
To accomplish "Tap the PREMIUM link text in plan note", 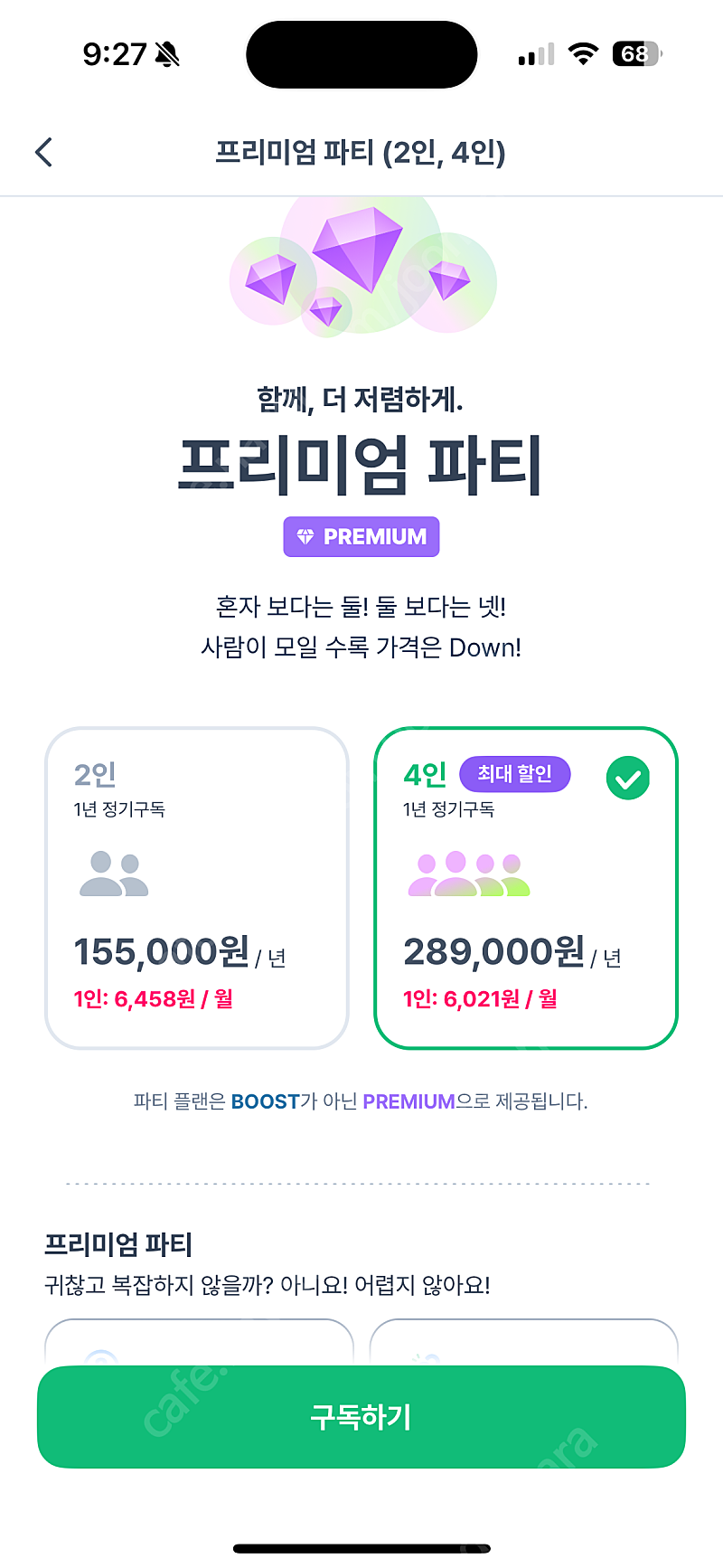I will pos(408,1101).
